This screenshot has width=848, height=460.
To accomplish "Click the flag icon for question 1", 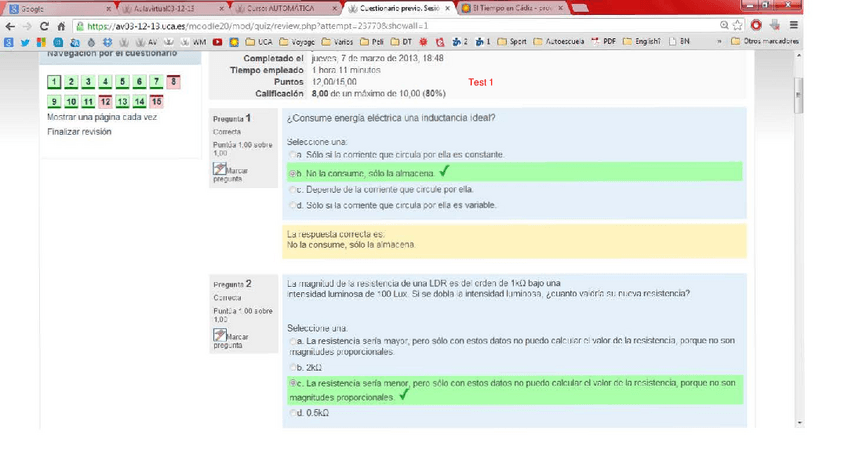I will 220,170.
